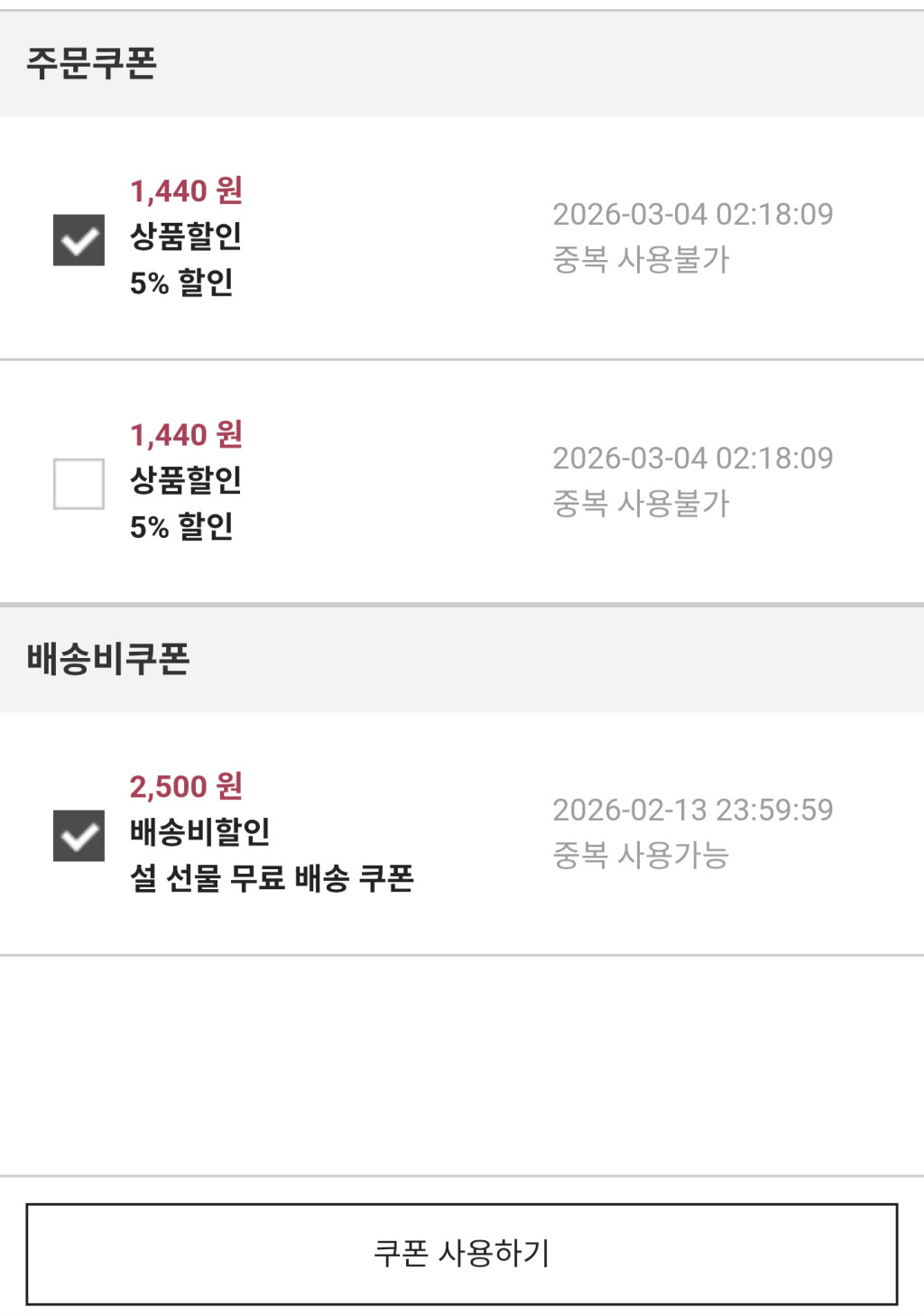The image size is (924, 1316).
Task: Click the 배송비할인 coupon type label
Action: point(200,831)
